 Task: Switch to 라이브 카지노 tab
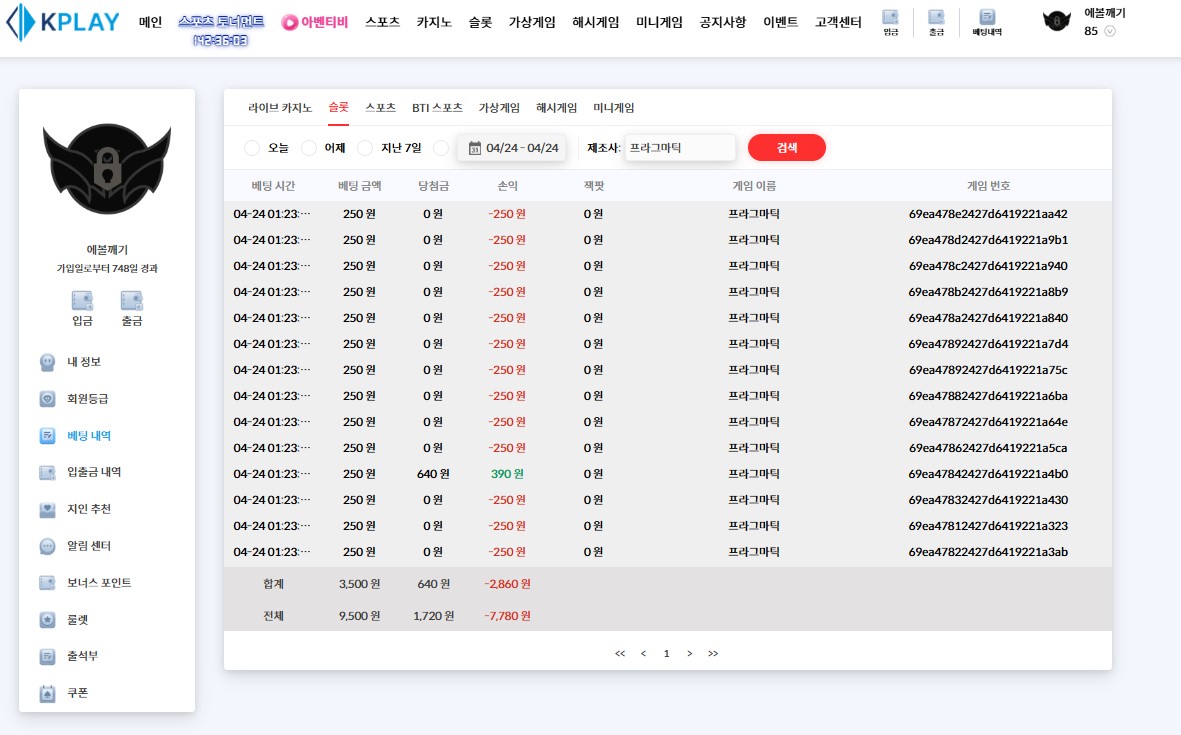[x=280, y=108]
